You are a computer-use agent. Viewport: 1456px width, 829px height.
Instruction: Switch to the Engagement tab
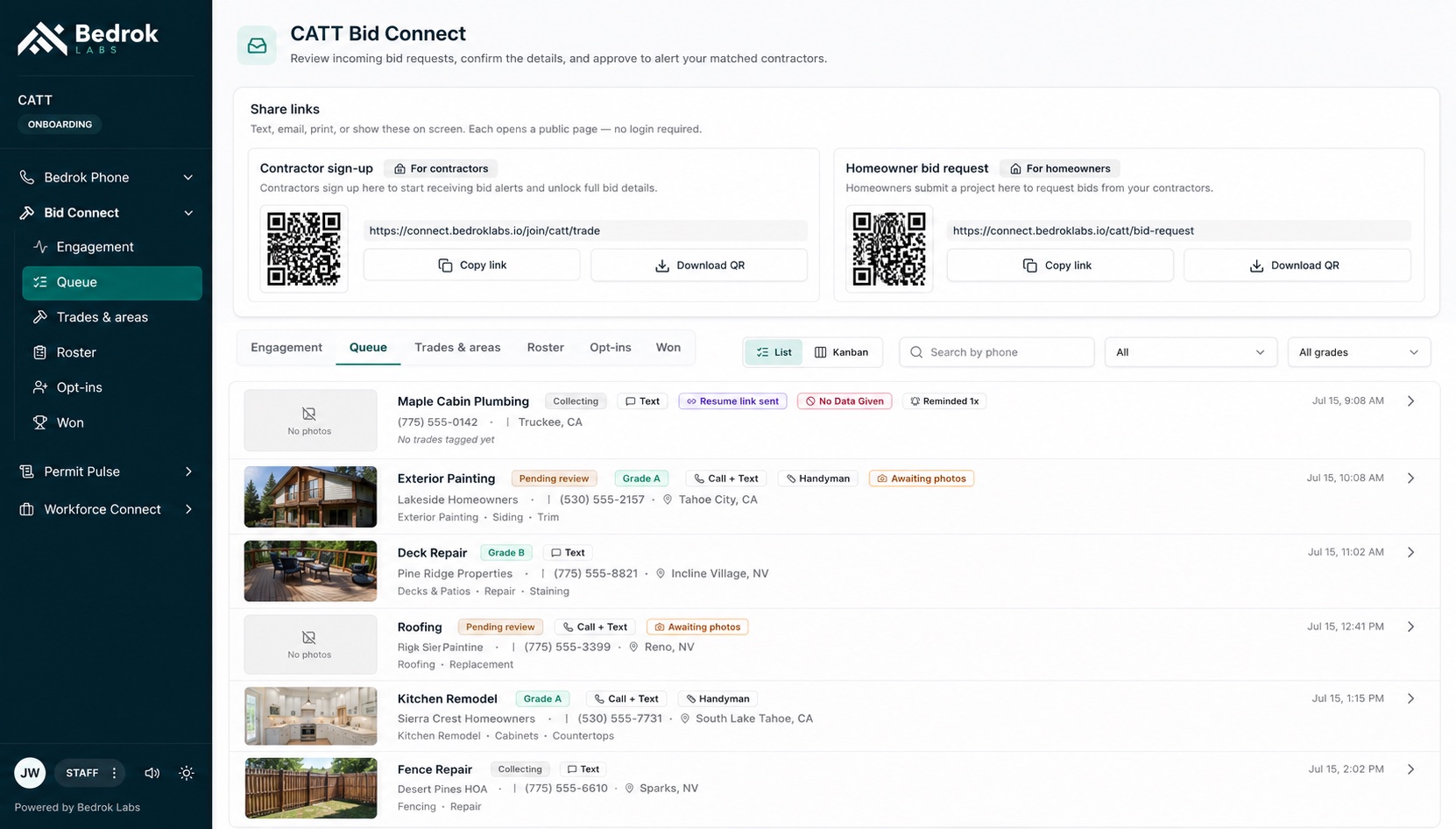286,348
